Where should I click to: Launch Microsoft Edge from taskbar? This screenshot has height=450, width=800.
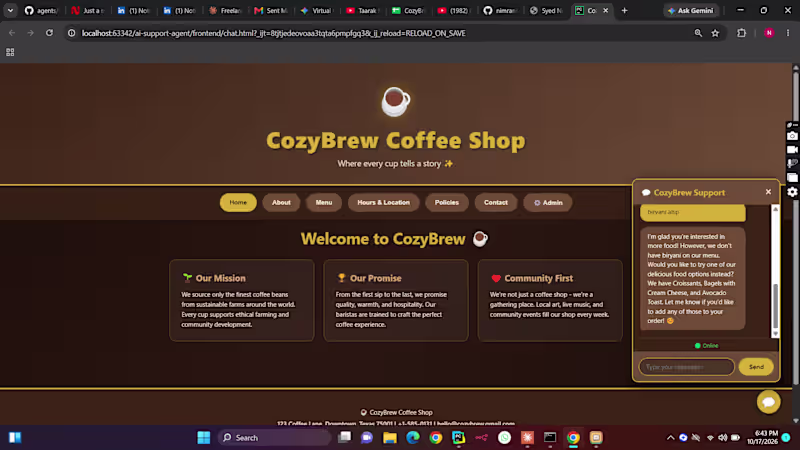413,437
